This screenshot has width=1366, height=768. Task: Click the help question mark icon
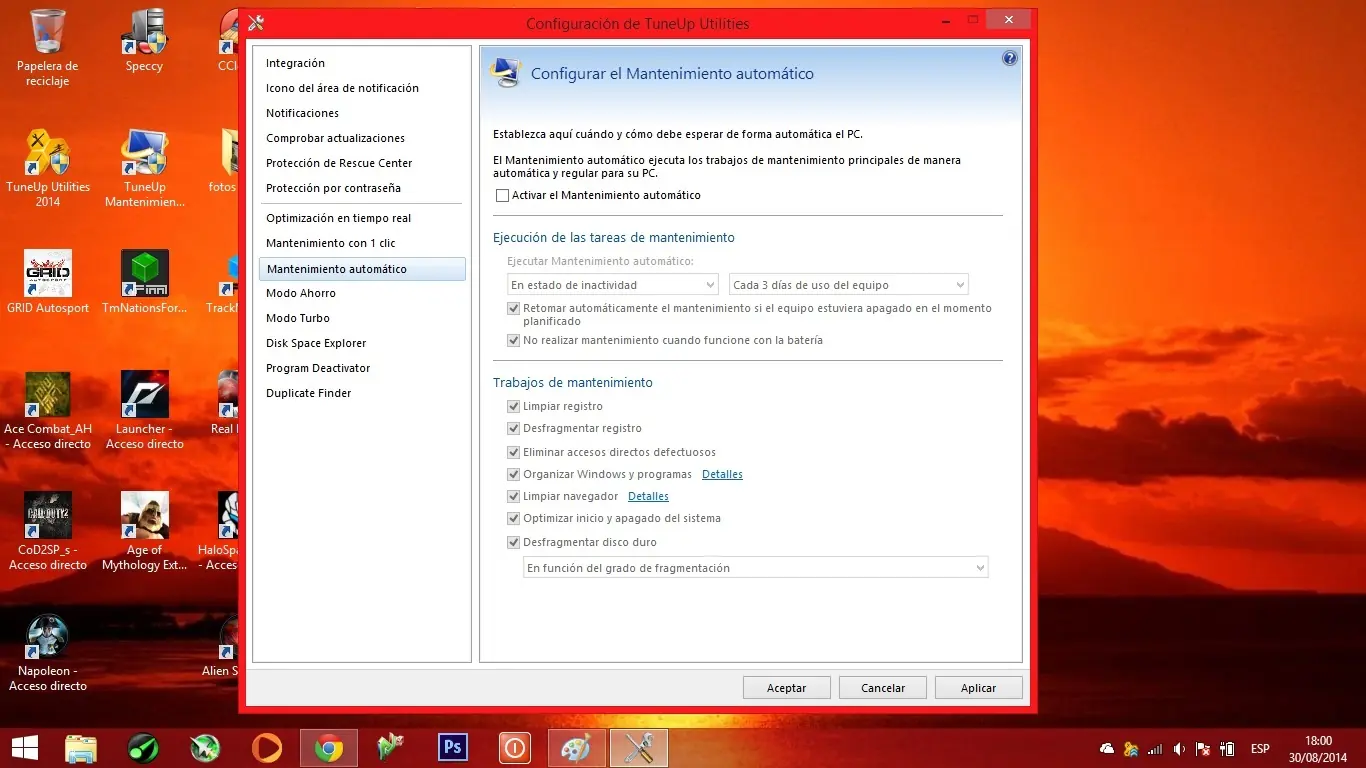point(1010,59)
